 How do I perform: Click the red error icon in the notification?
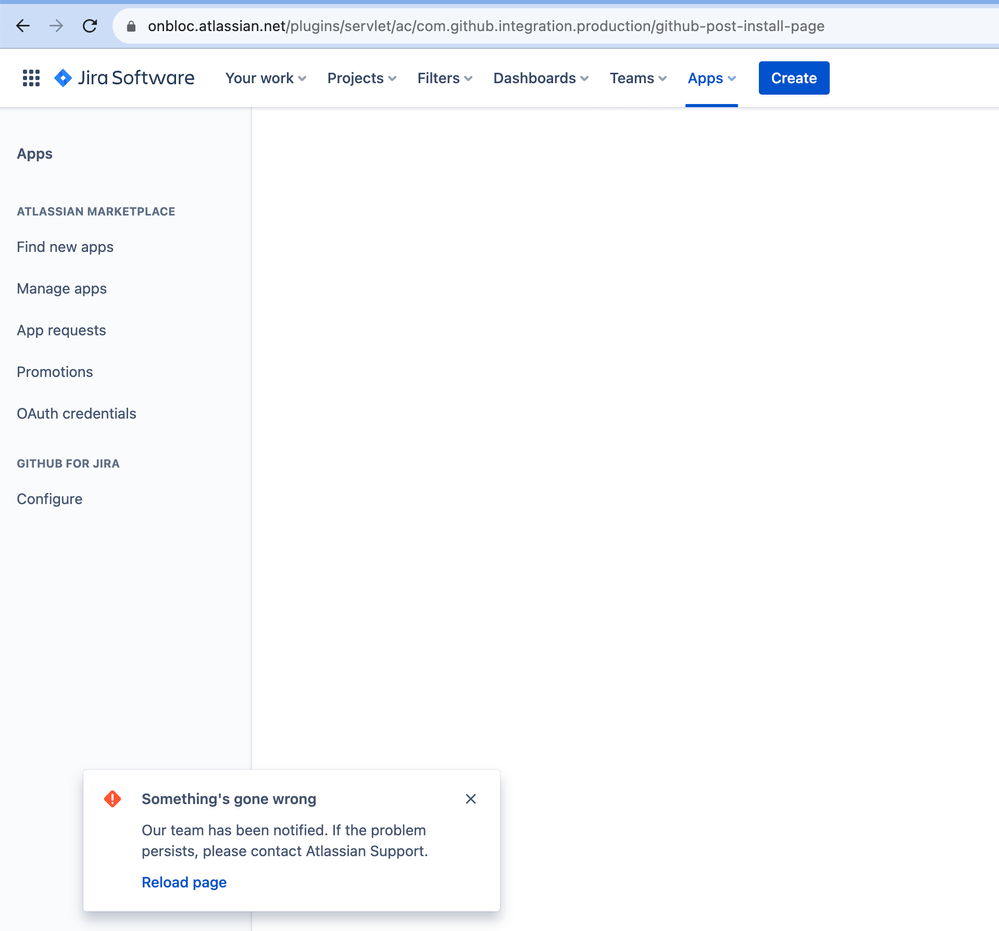coord(113,798)
